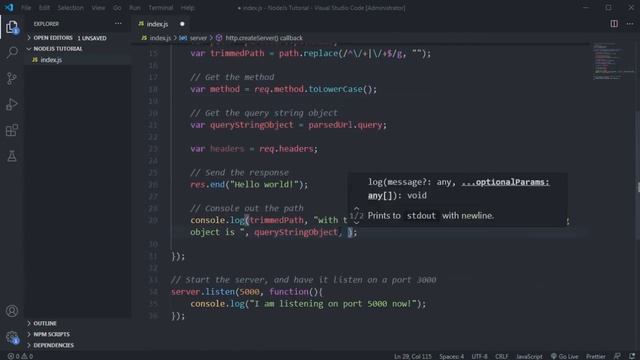Click the comment "// Console out the path"
Viewport: 640px width, 360px height.
tap(247, 208)
